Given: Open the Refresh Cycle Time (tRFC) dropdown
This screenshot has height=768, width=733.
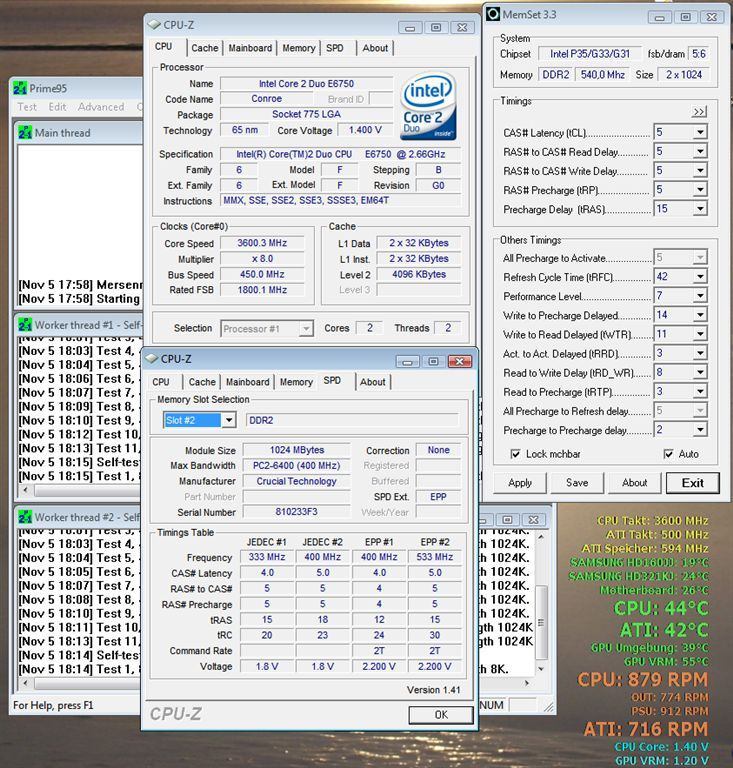Looking at the screenshot, I should point(700,277).
